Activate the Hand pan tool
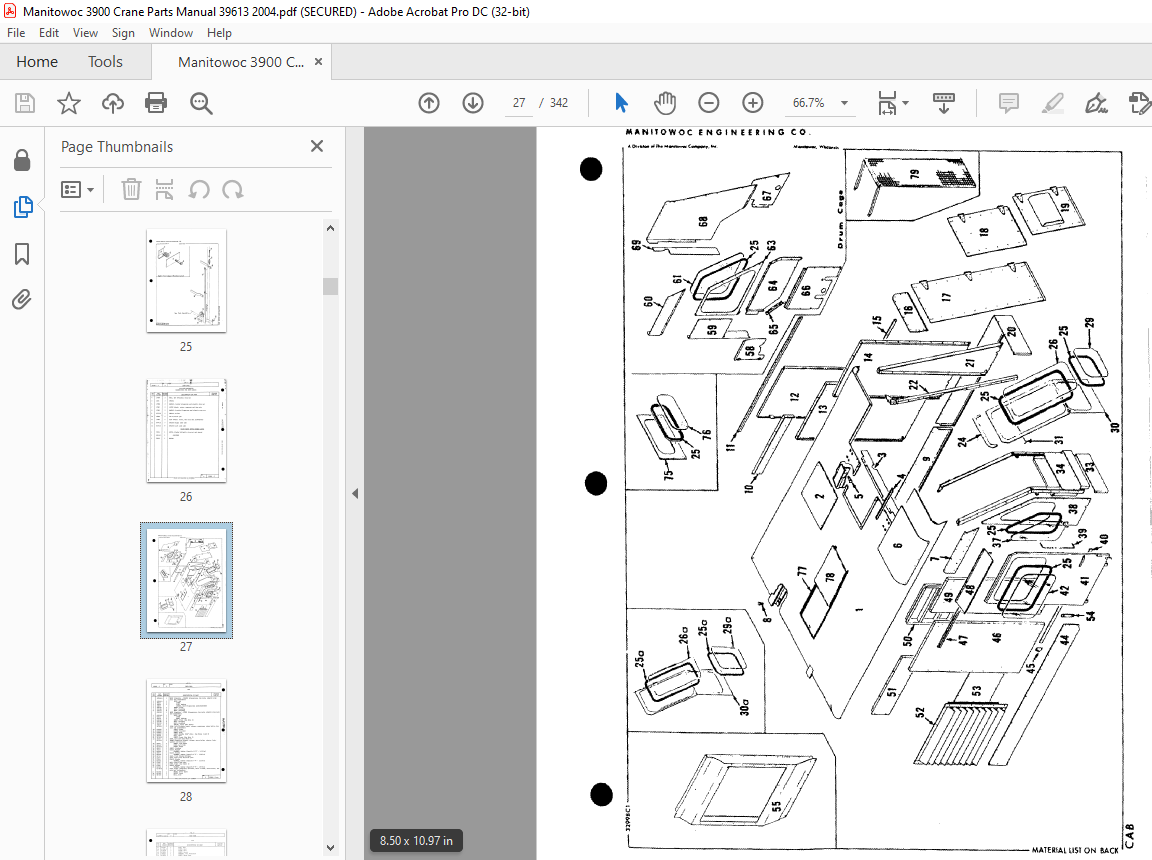 click(x=665, y=103)
